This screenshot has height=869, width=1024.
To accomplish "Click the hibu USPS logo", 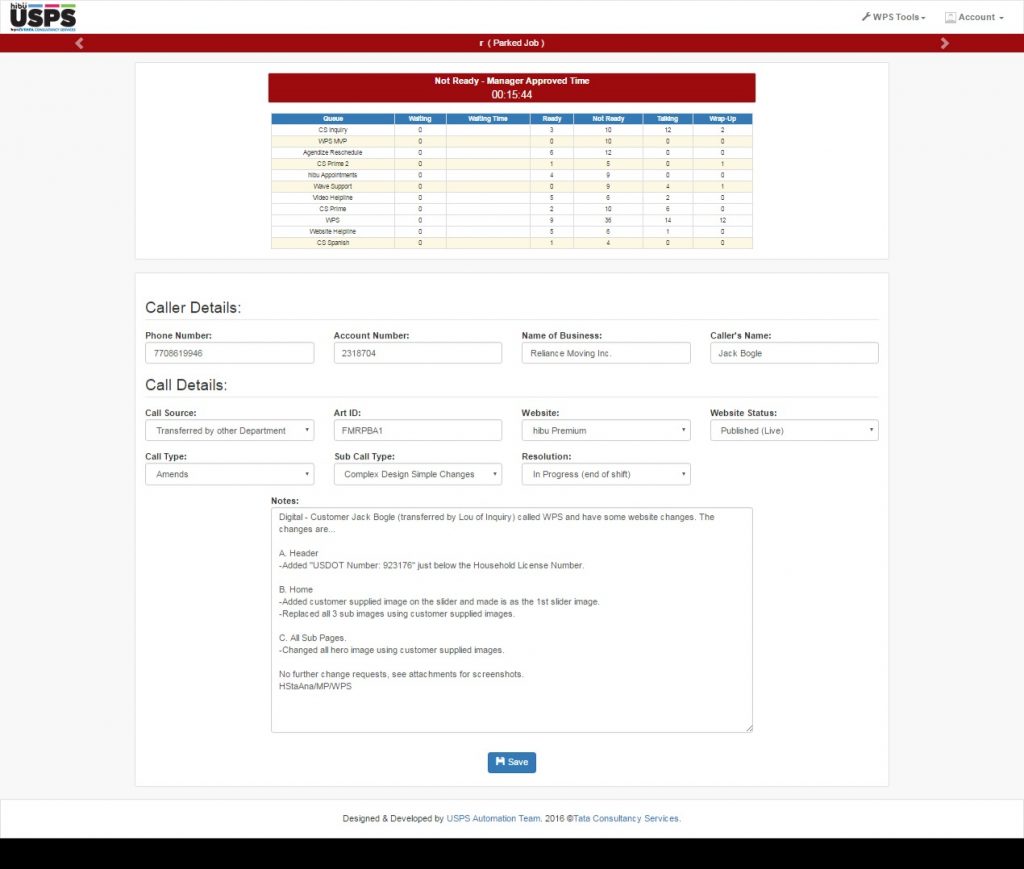I will point(42,17).
